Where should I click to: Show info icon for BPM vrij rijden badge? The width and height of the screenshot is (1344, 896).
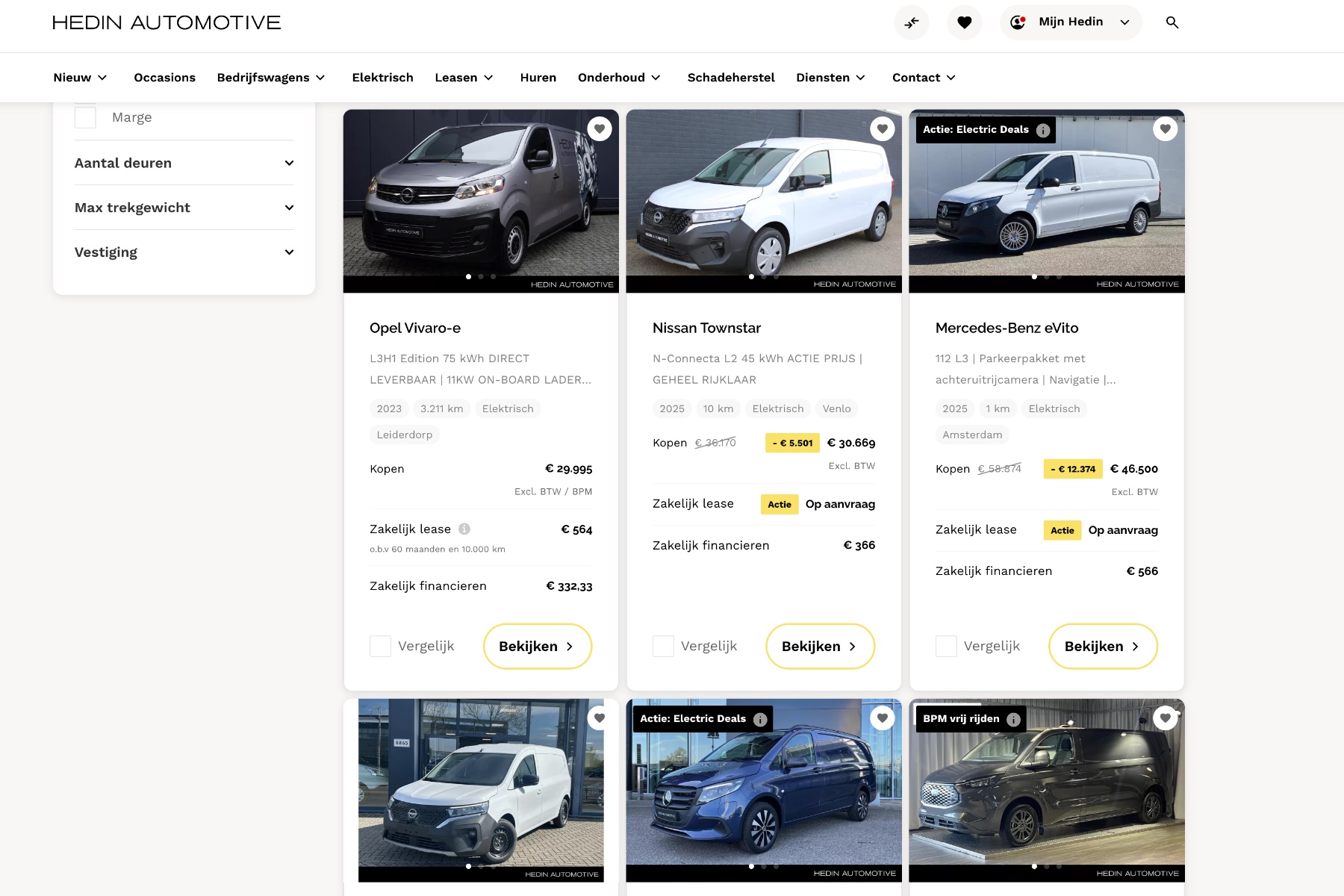click(x=1013, y=719)
